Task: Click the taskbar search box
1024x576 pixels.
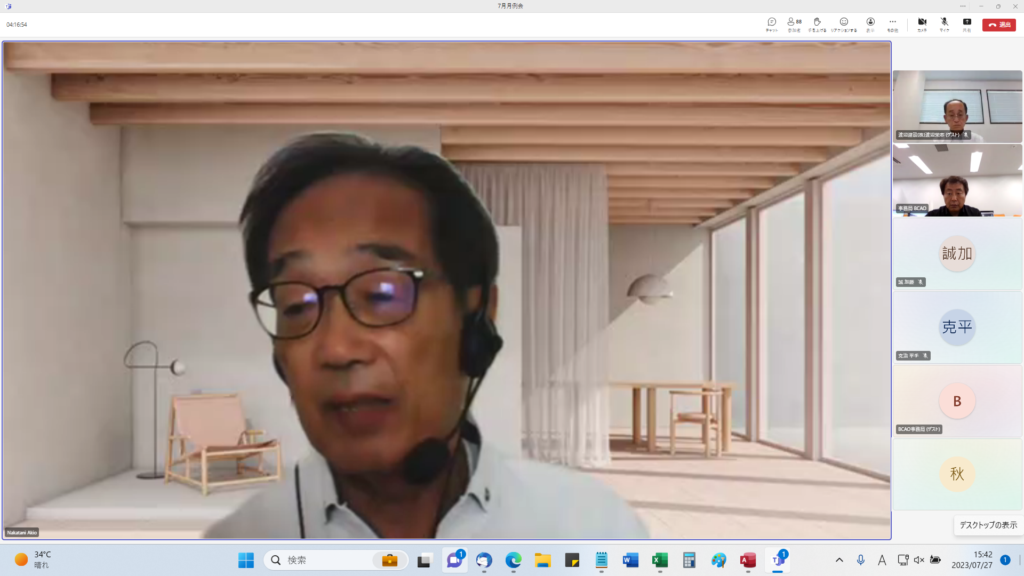Action: tap(336, 560)
